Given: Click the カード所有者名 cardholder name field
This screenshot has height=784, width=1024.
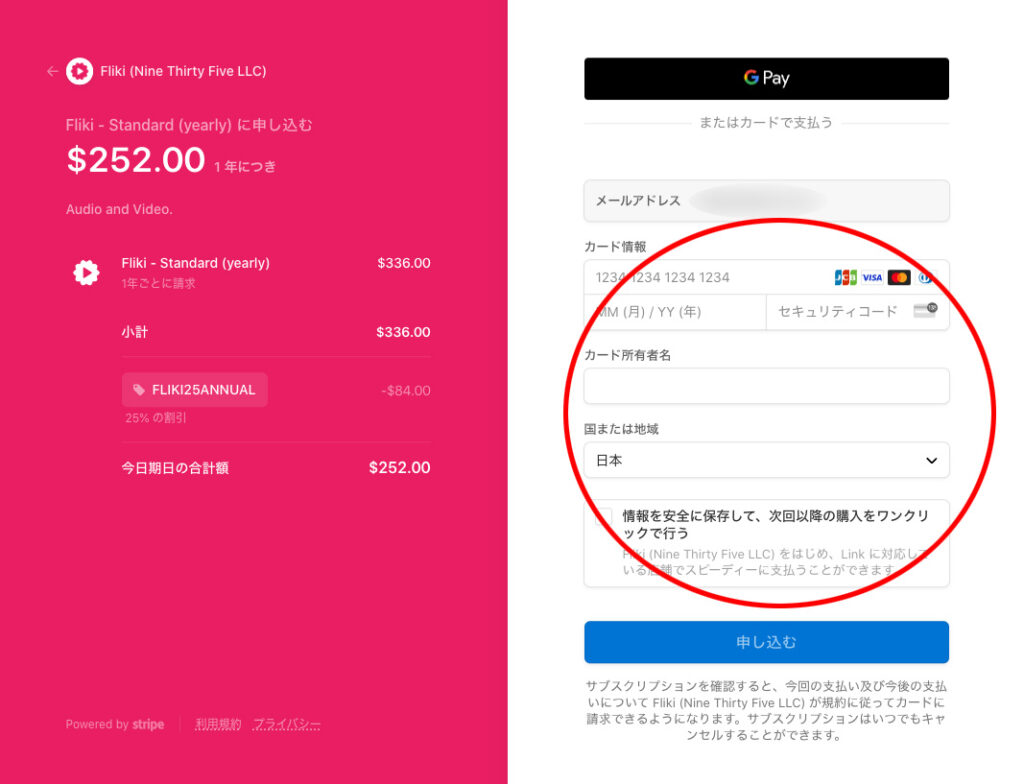Looking at the screenshot, I should pyautogui.click(x=766, y=385).
